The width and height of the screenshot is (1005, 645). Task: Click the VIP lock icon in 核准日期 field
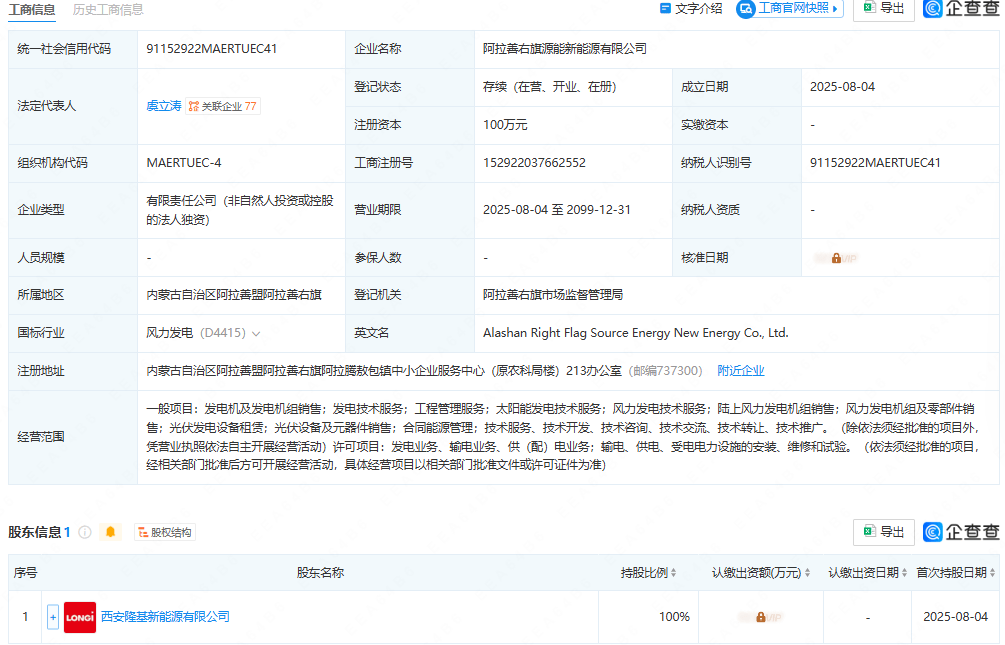836,257
